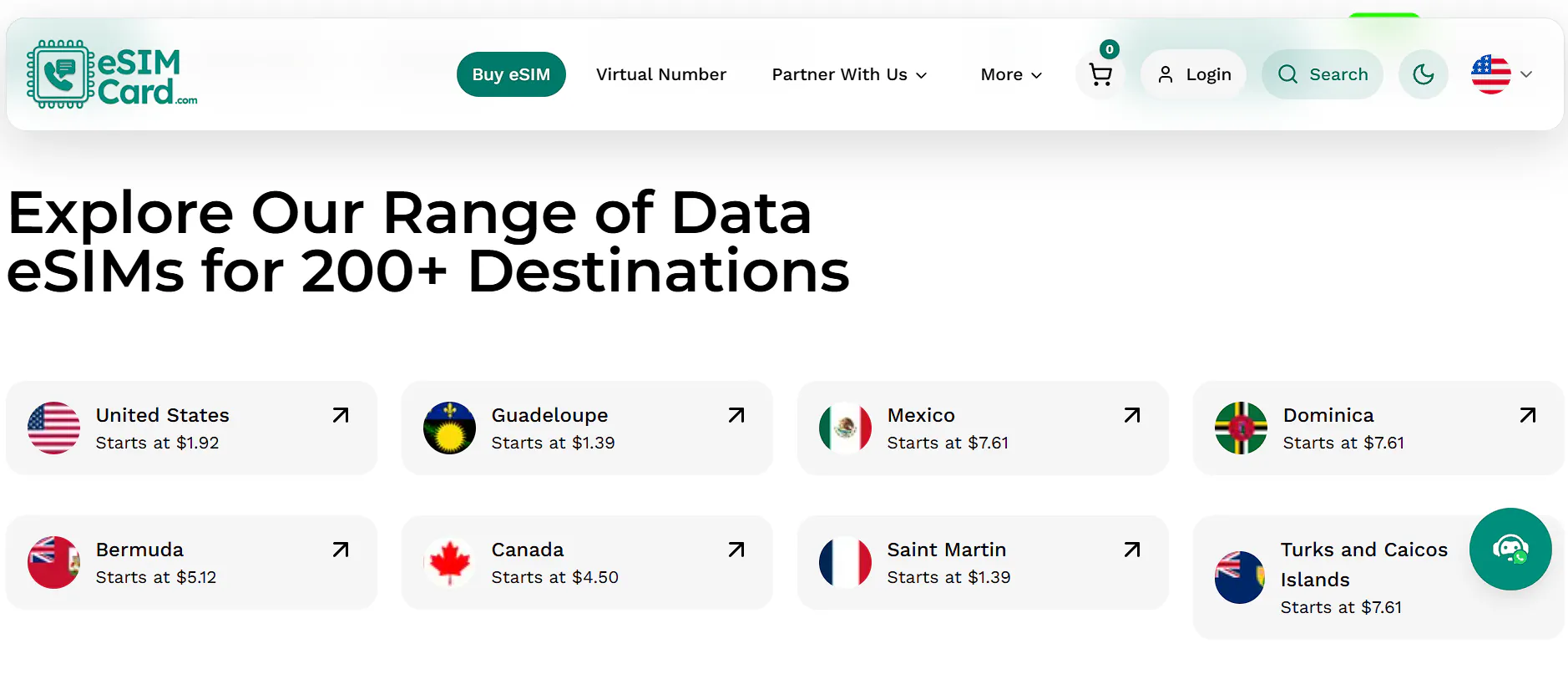
Task: Open United States card arrow icon
Action: [x=341, y=415]
